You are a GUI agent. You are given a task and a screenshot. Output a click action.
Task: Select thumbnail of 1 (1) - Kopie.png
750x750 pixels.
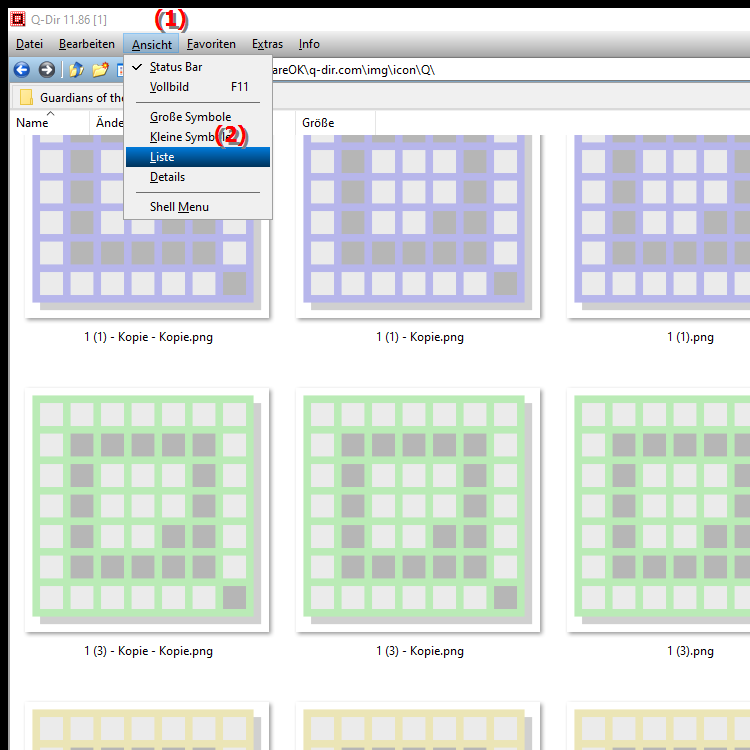pos(418,226)
